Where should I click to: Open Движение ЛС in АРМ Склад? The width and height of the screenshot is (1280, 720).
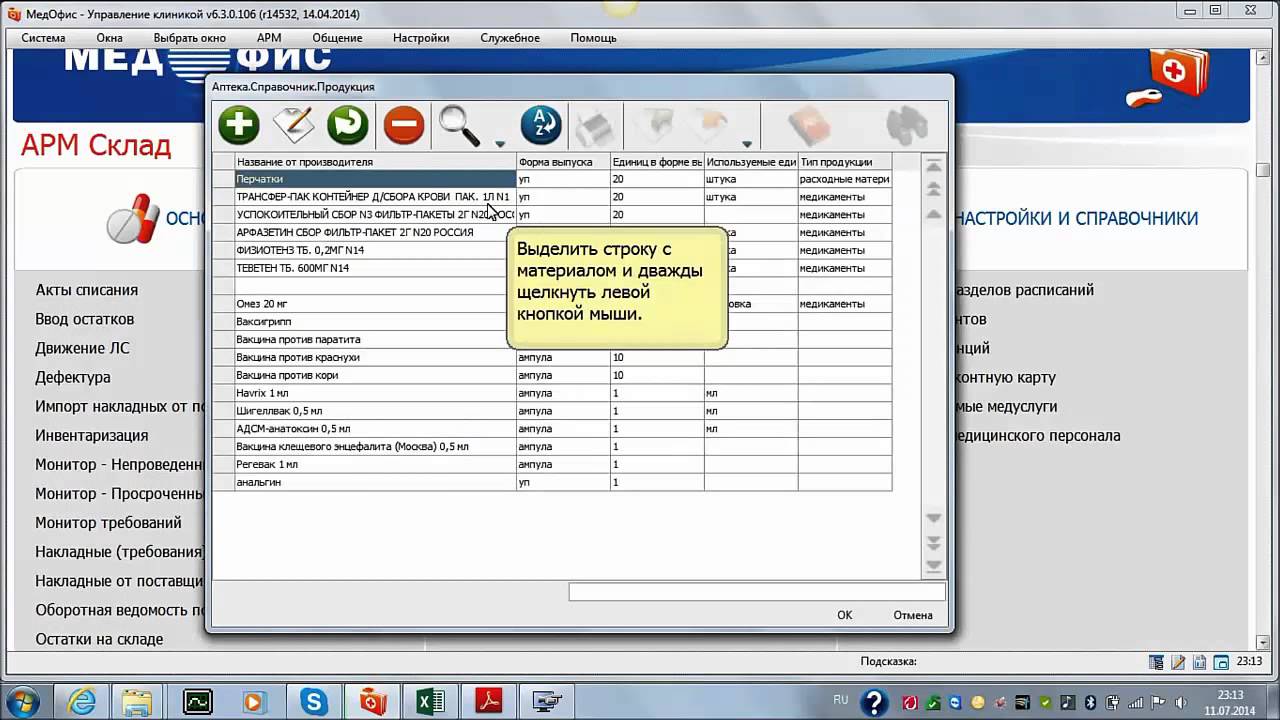[x=82, y=348]
